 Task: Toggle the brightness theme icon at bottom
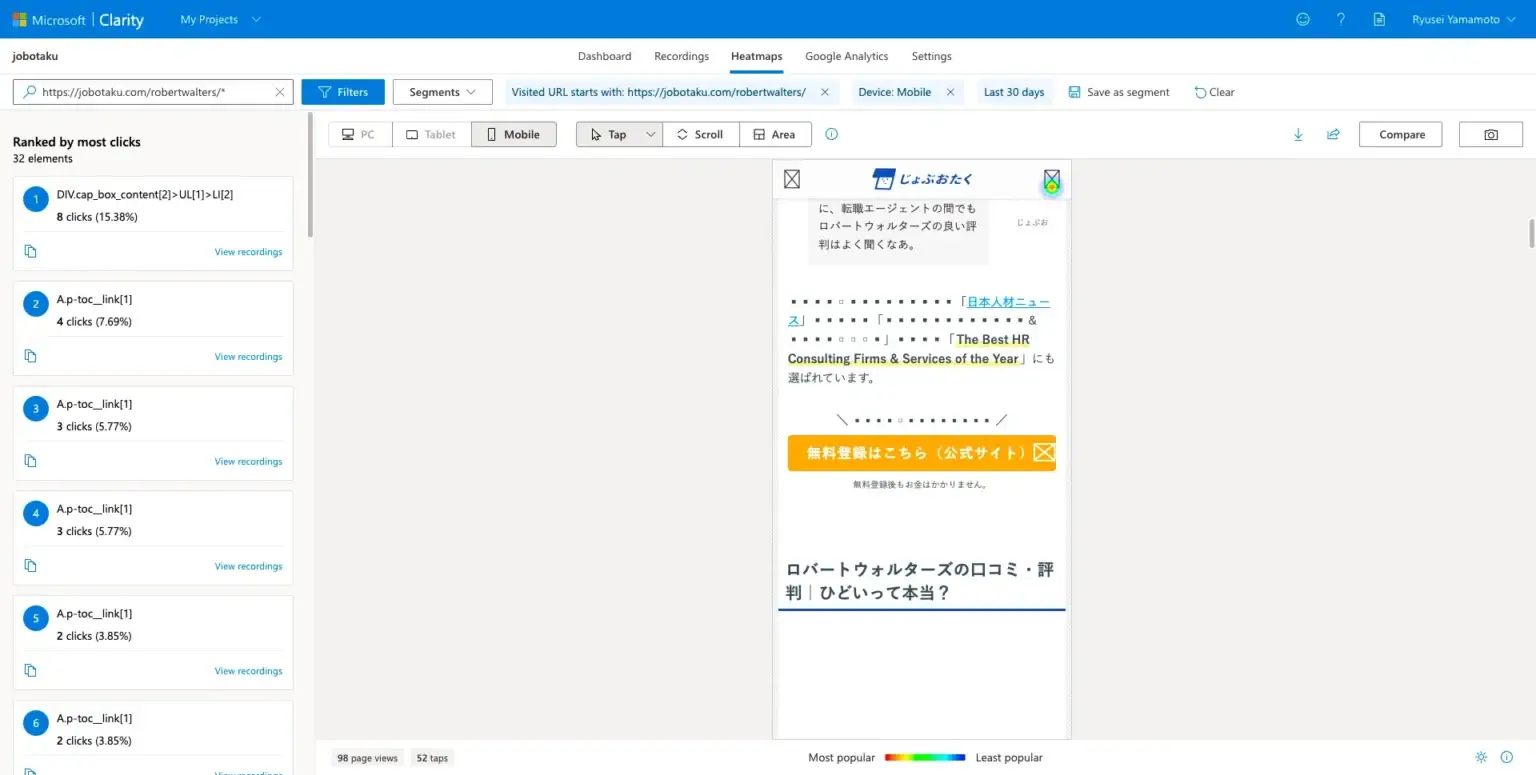(x=1480, y=757)
